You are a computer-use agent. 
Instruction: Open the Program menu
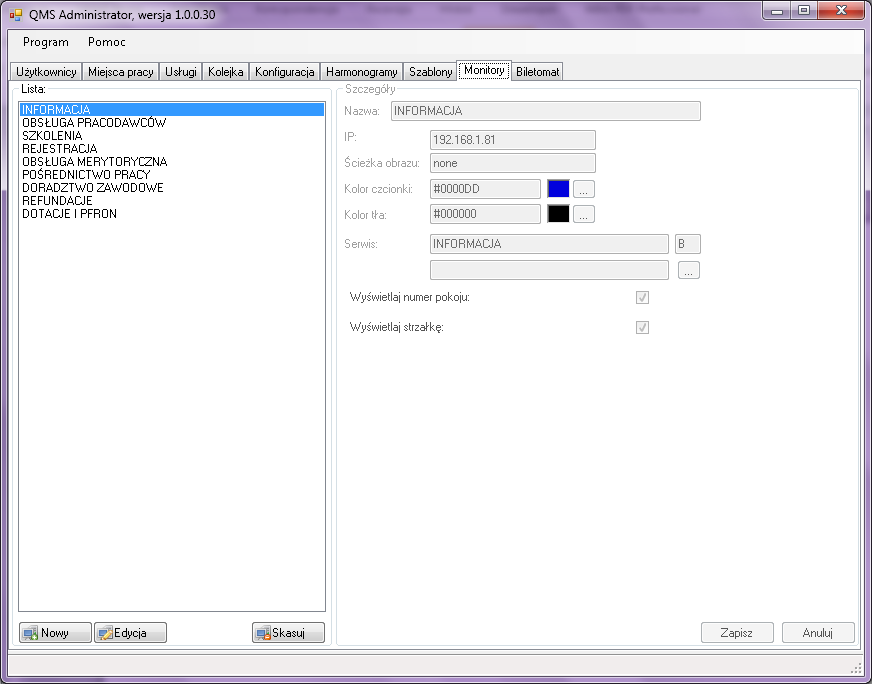coord(46,42)
